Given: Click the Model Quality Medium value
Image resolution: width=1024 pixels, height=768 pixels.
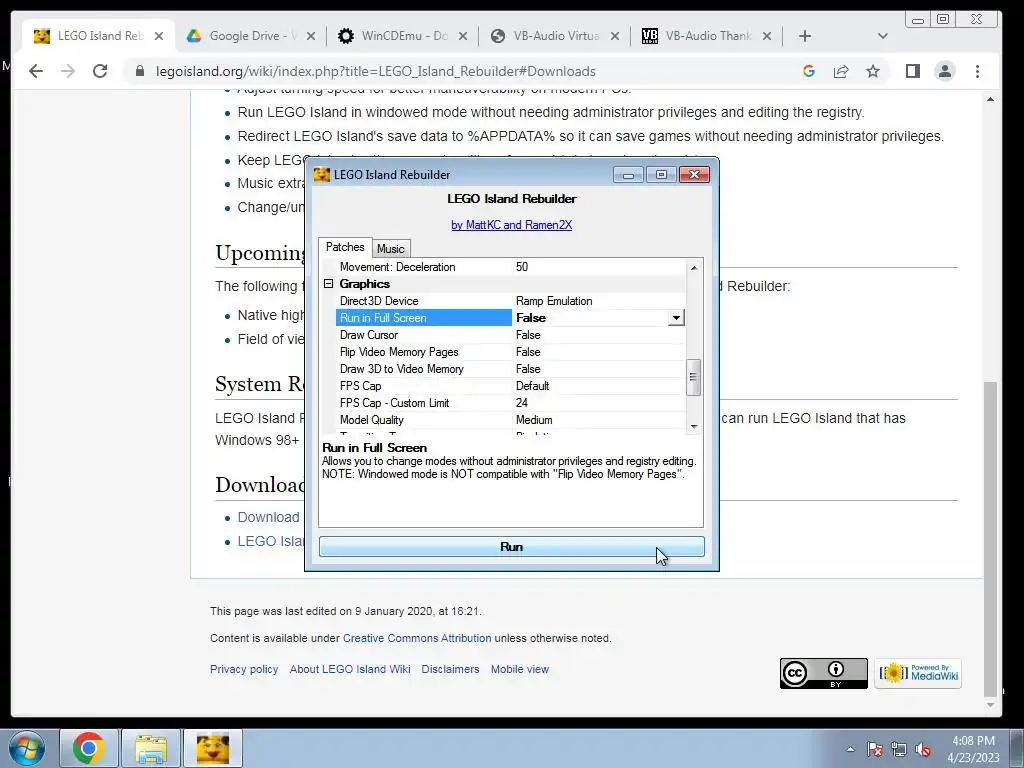Looking at the screenshot, I should (x=534, y=420).
